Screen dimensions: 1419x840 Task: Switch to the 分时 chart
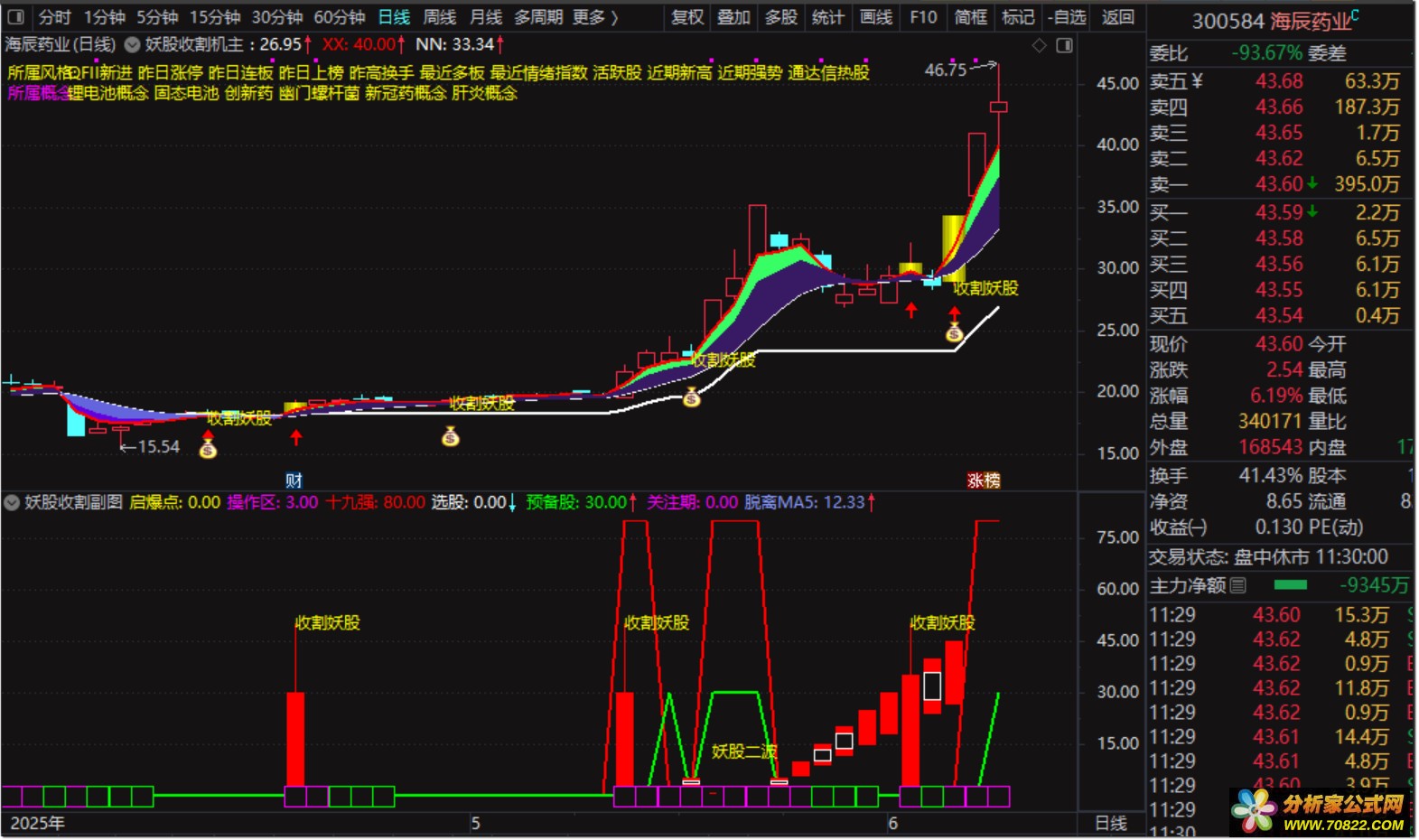[54, 17]
